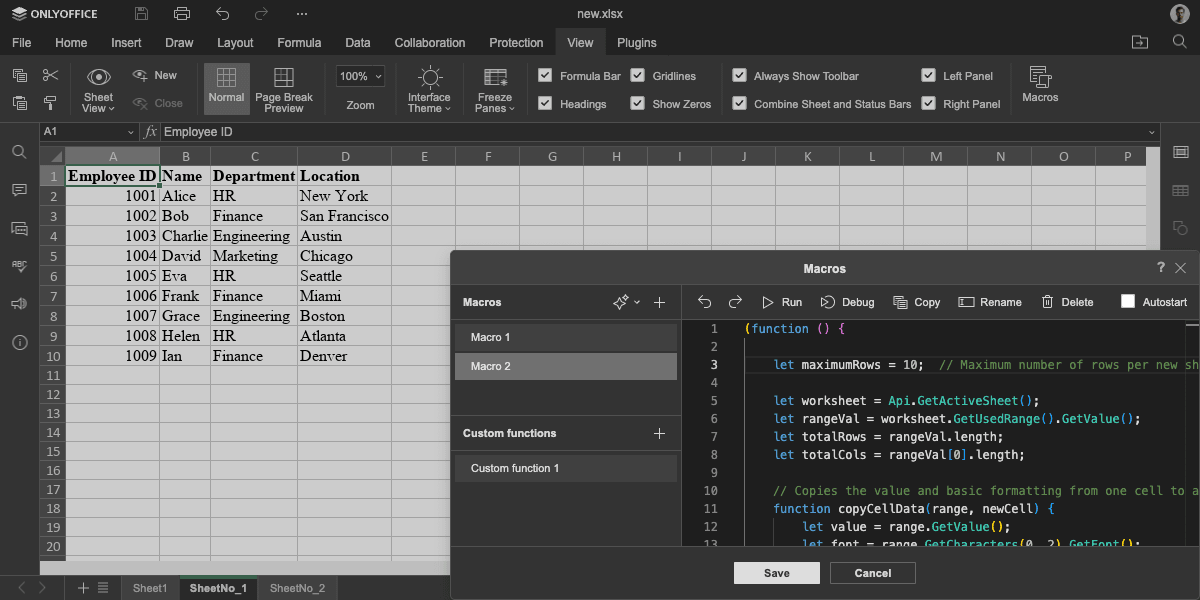Switch to the Sheet1 sheet tab
The width and height of the screenshot is (1200, 600).
point(150,588)
